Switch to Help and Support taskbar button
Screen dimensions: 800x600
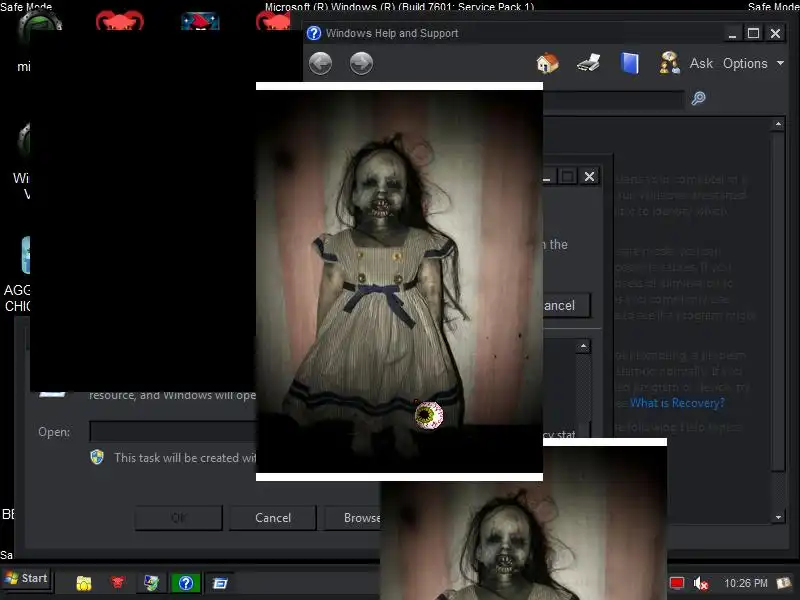click(186, 583)
